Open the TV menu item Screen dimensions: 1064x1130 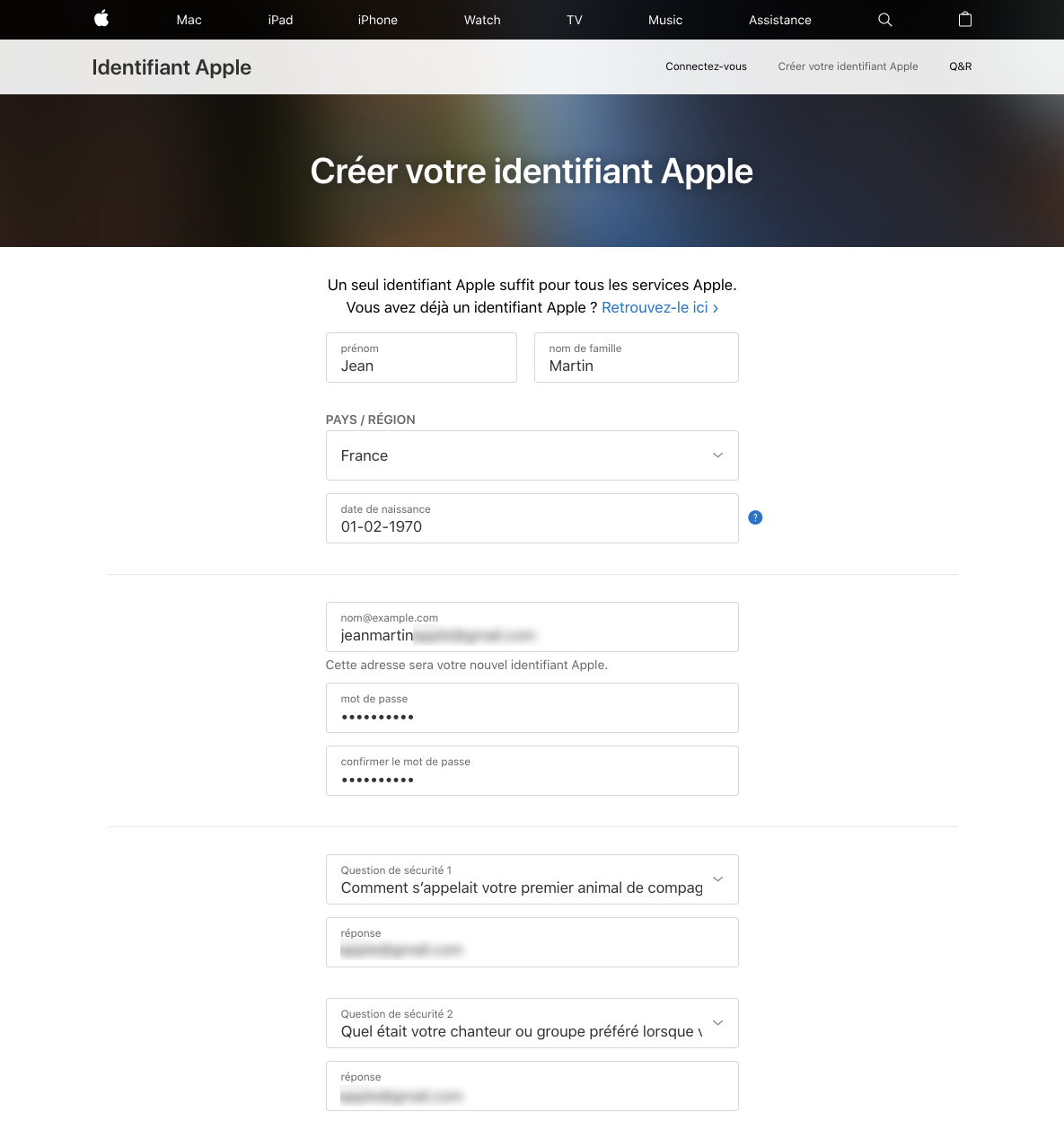pos(575,20)
